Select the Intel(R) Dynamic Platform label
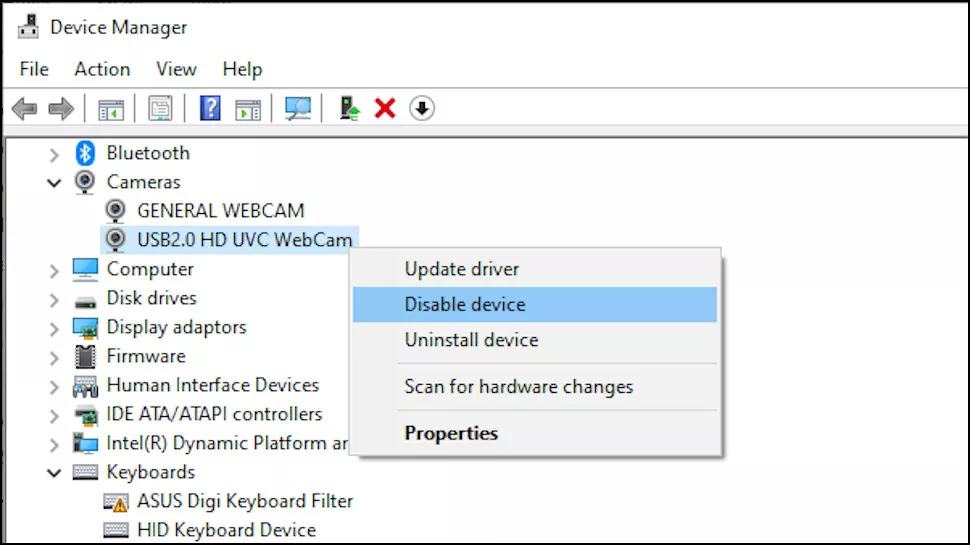Viewport: 970px width, 545px height. tap(227, 443)
